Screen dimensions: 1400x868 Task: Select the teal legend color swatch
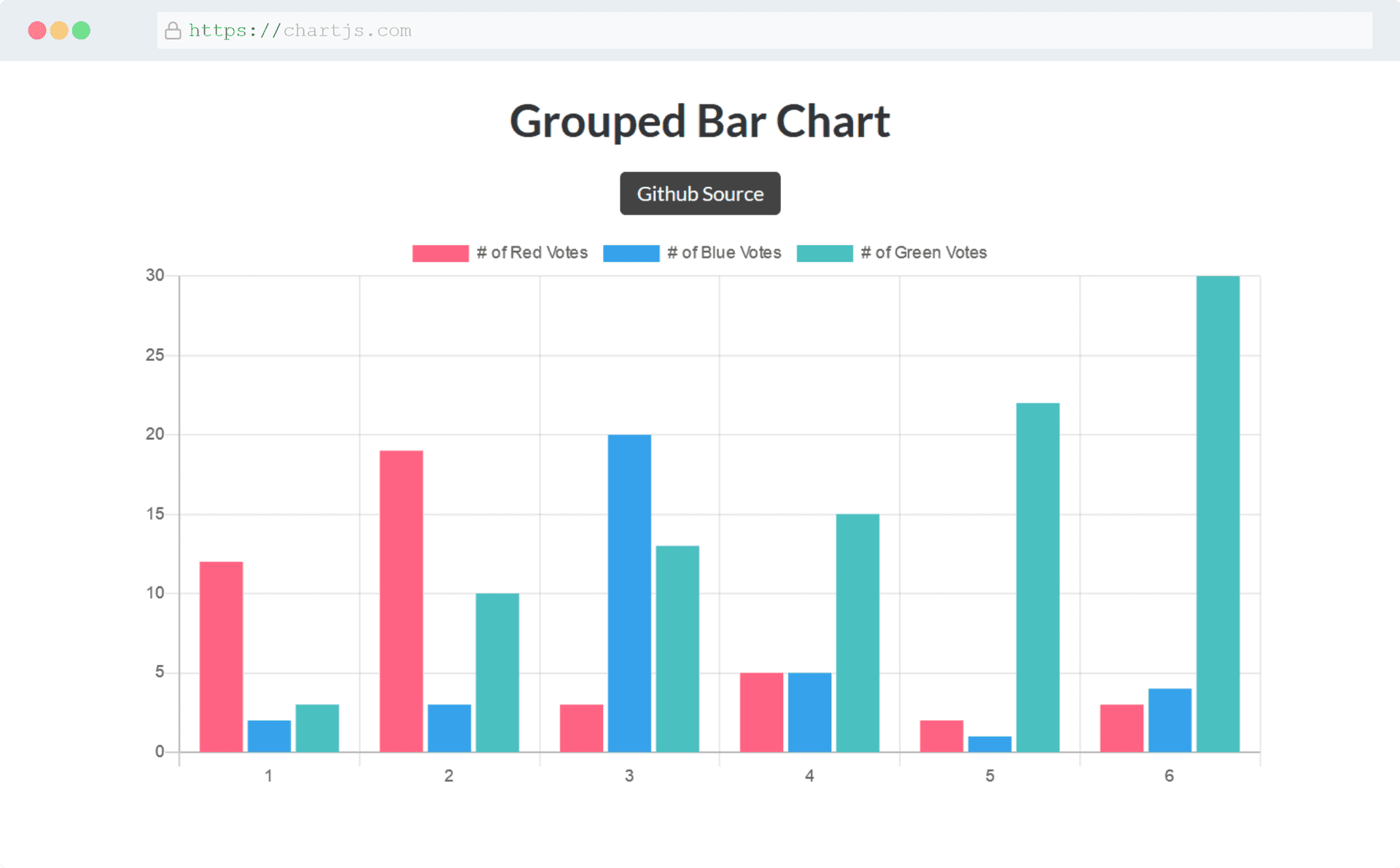pyautogui.click(x=825, y=252)
